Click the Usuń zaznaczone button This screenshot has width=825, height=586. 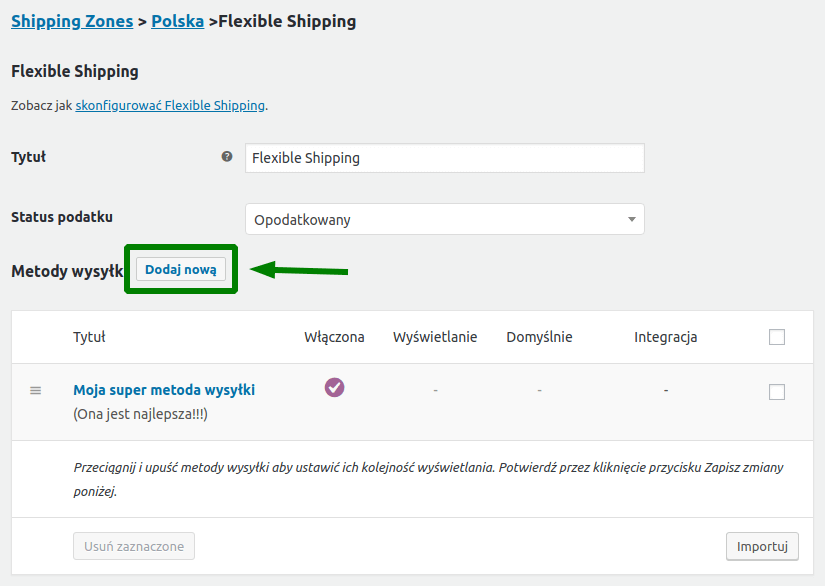coord(134,546)
